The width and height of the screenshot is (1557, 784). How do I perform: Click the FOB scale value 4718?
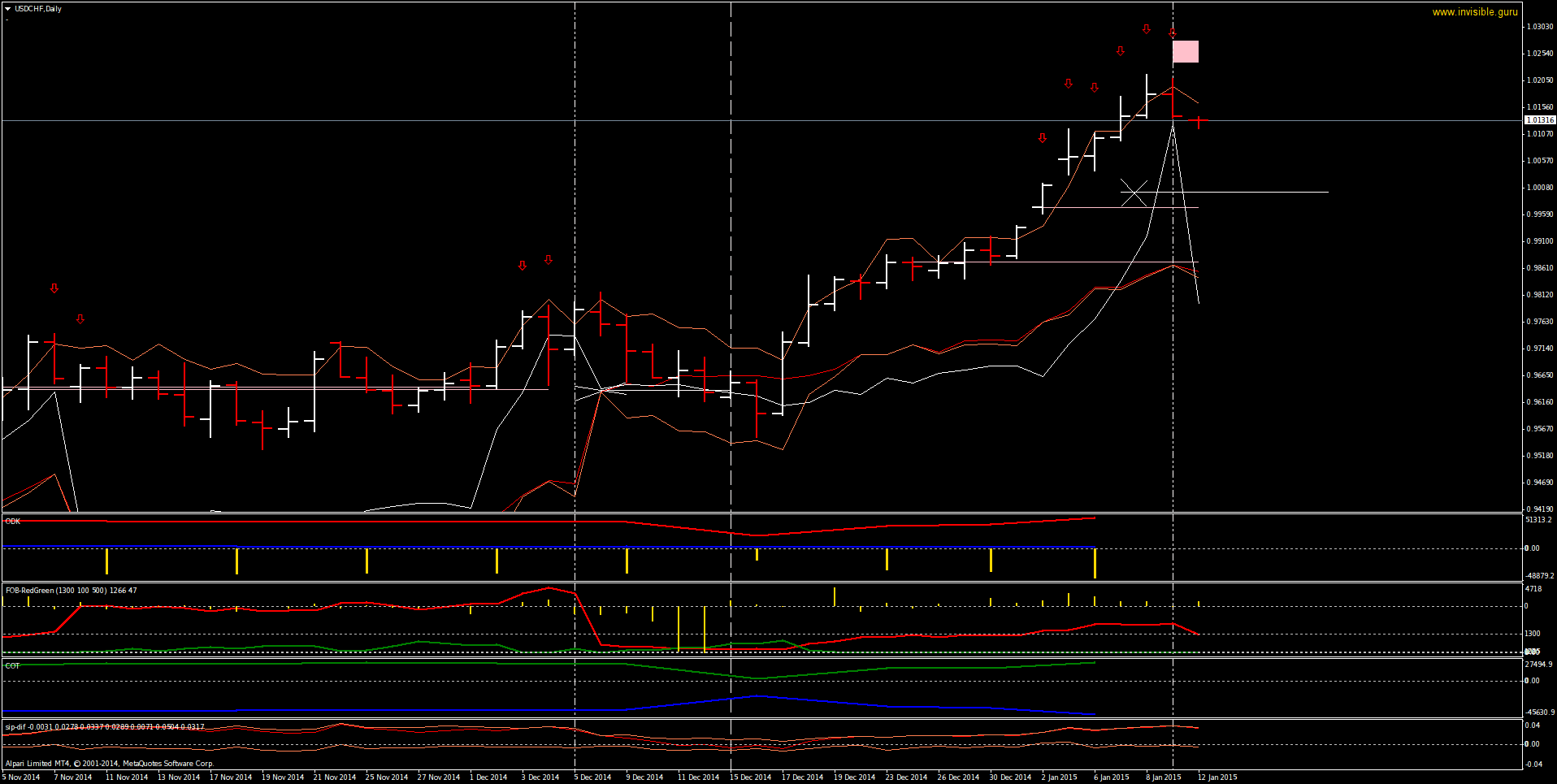tap(1533, 589)
